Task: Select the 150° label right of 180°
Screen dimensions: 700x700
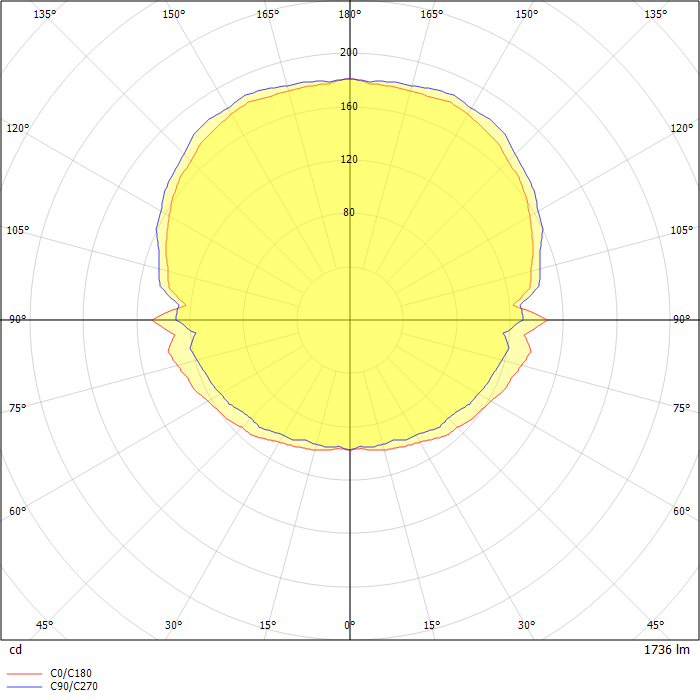Action: pyautogui.click(x=527, y=14)
